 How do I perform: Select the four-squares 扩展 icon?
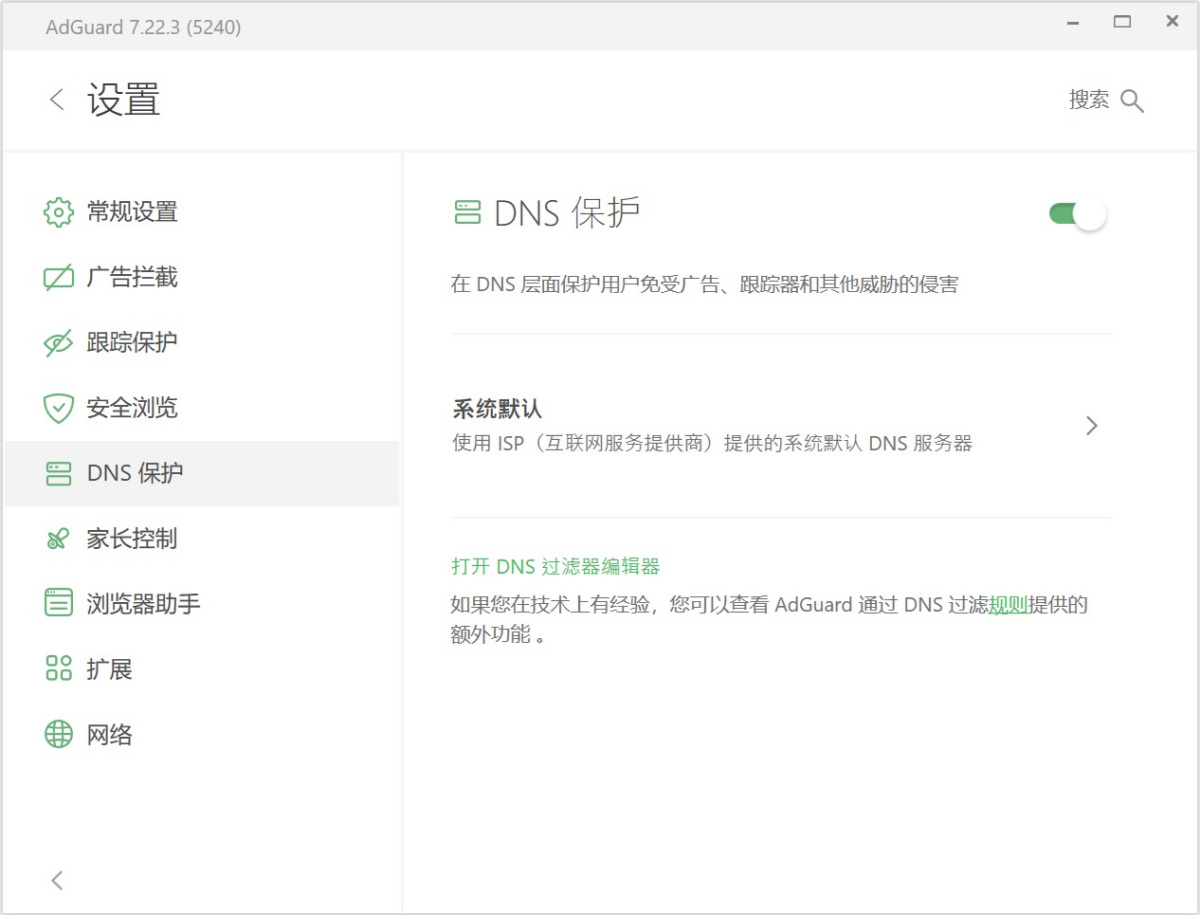tap(59, 669)
